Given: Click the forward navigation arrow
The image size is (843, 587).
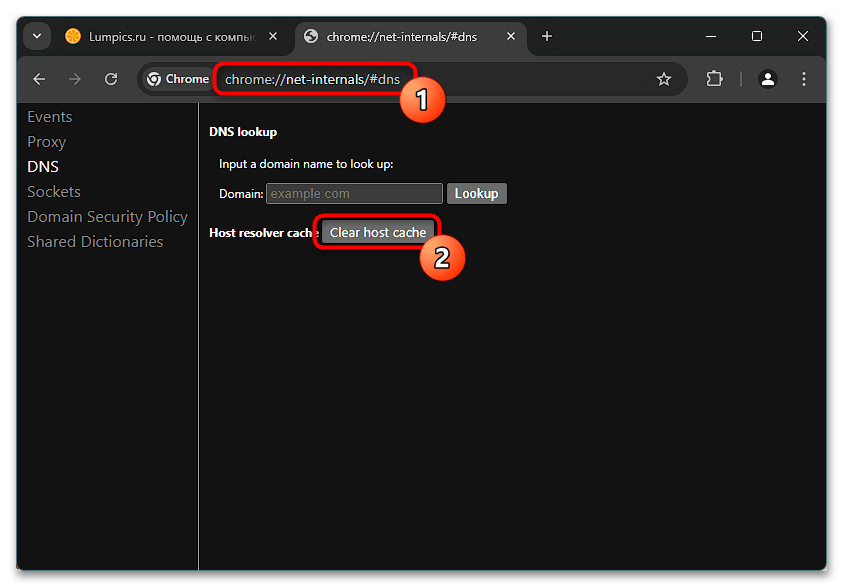Looking at the screenshot, I should (75, 80).
